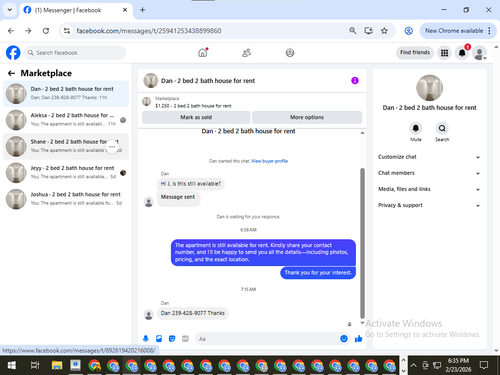The height and width of the screenshot is (375, 500).
Task: Open Windows Task View
Action: tap(35, 365)
